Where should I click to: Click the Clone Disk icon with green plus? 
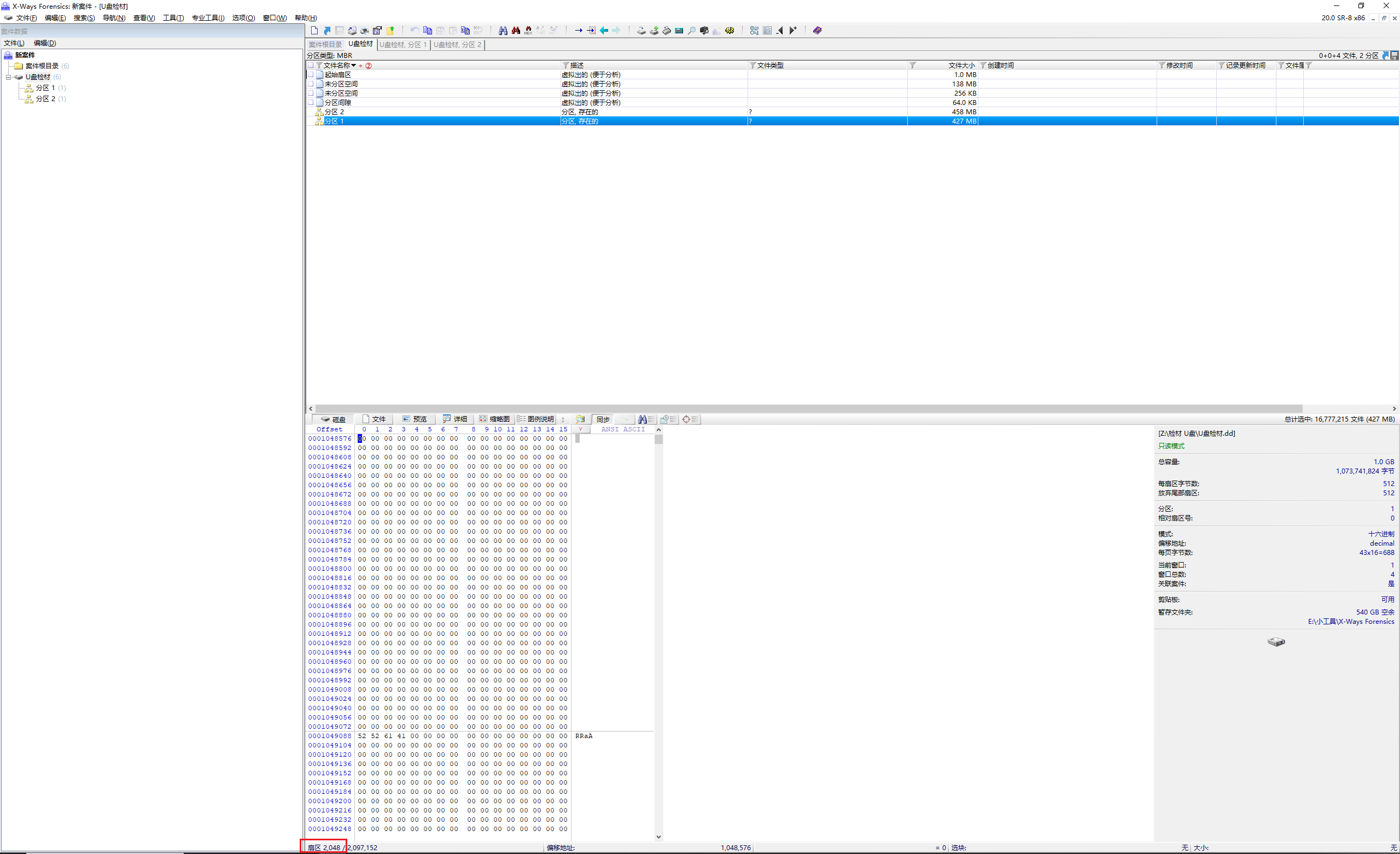click(654, 31)
